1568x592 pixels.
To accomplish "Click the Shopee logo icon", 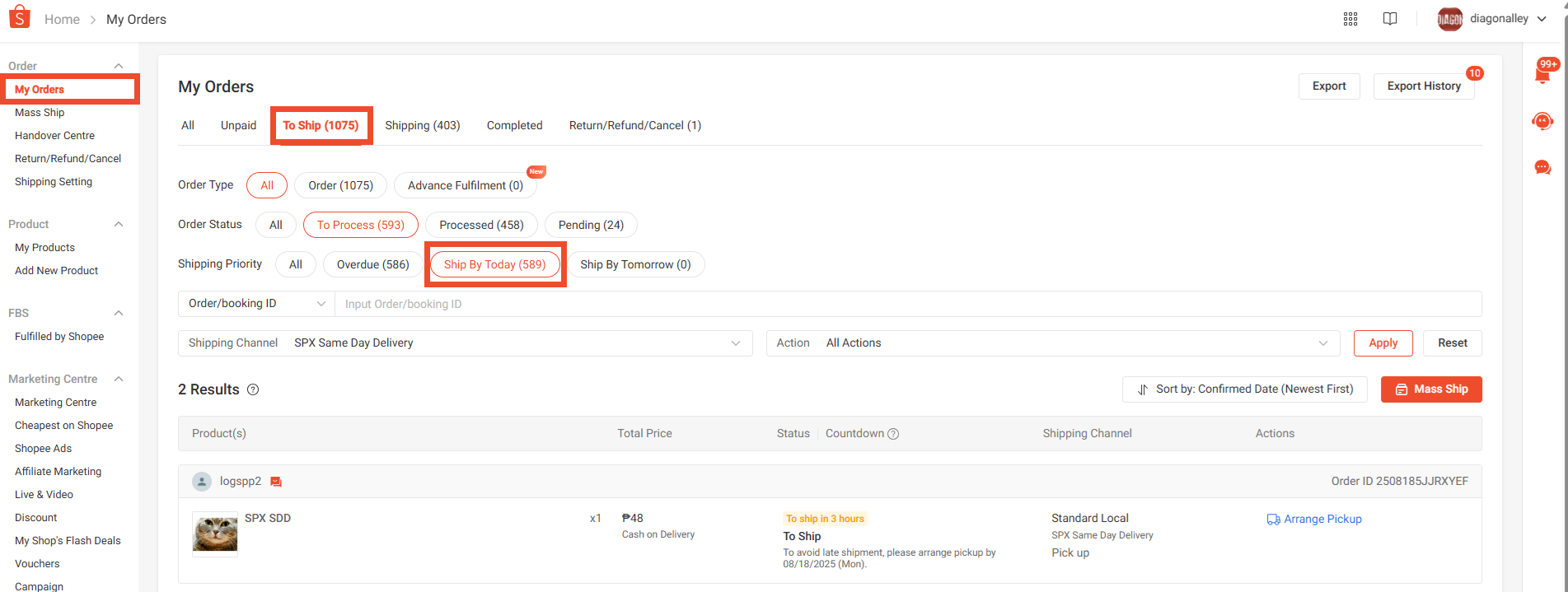I will [x=19, y=17].
